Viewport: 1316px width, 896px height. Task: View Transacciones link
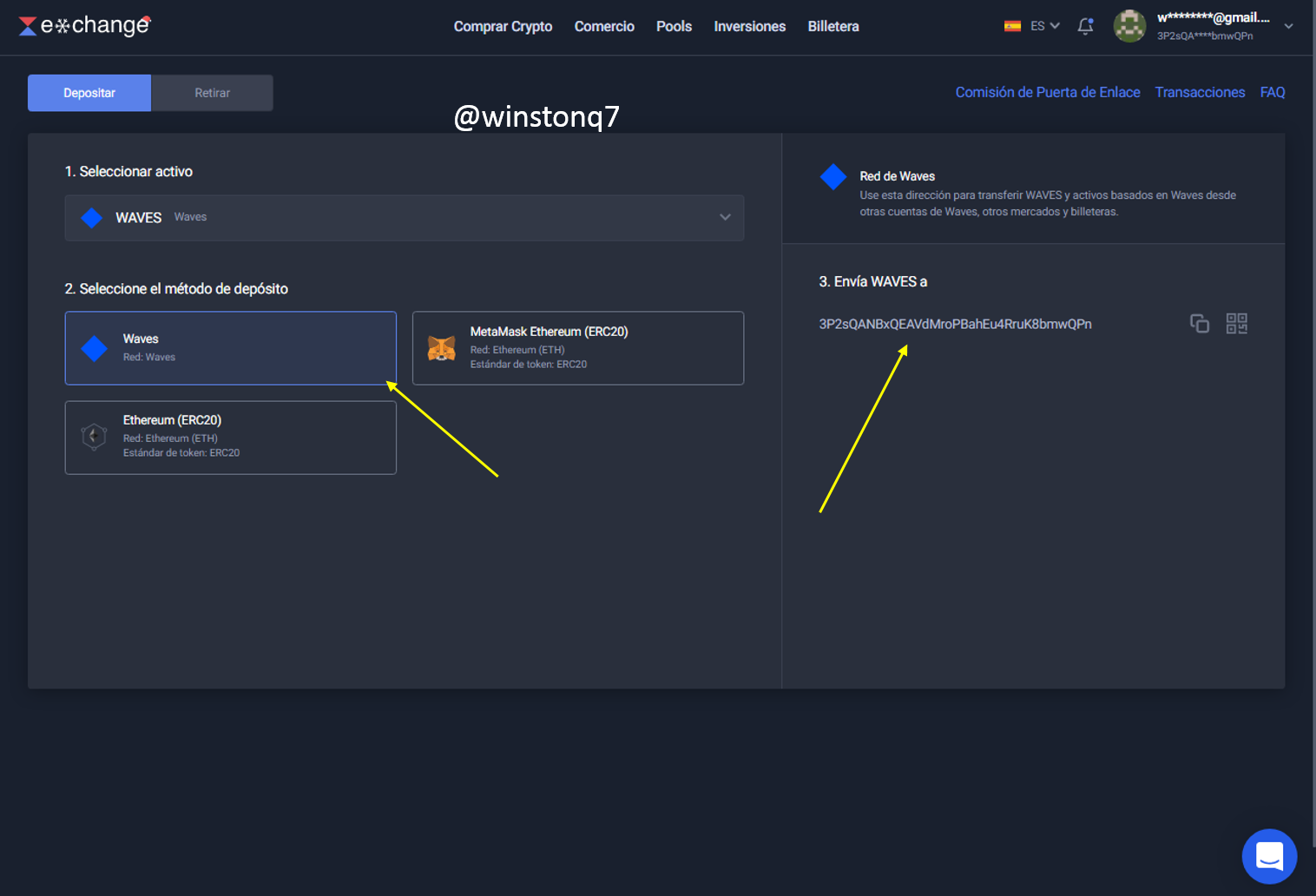pyautogui.click(x=1200, y=92)
